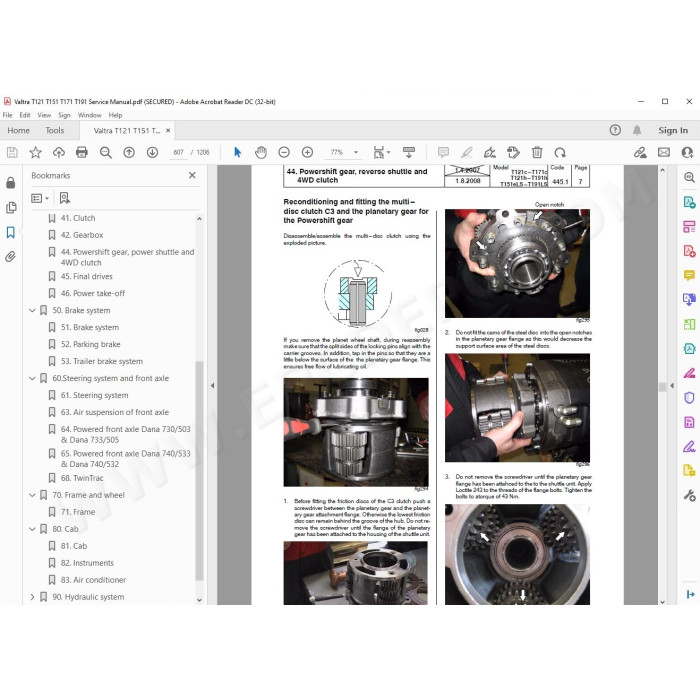Click the Save file icon
This screenshot has height=700, width=700.
click(12, 153)
